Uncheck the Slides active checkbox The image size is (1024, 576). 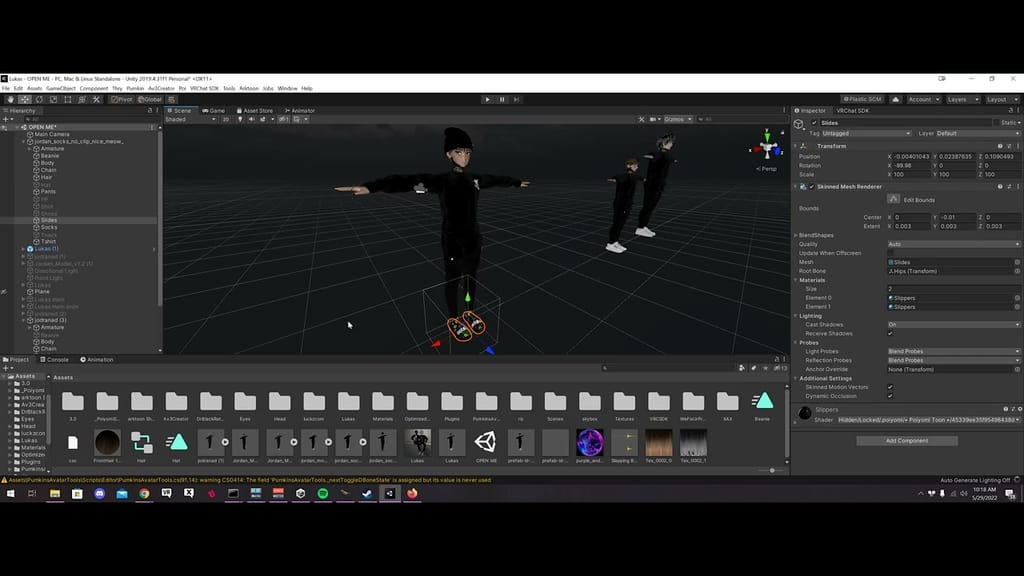[812, 123]
